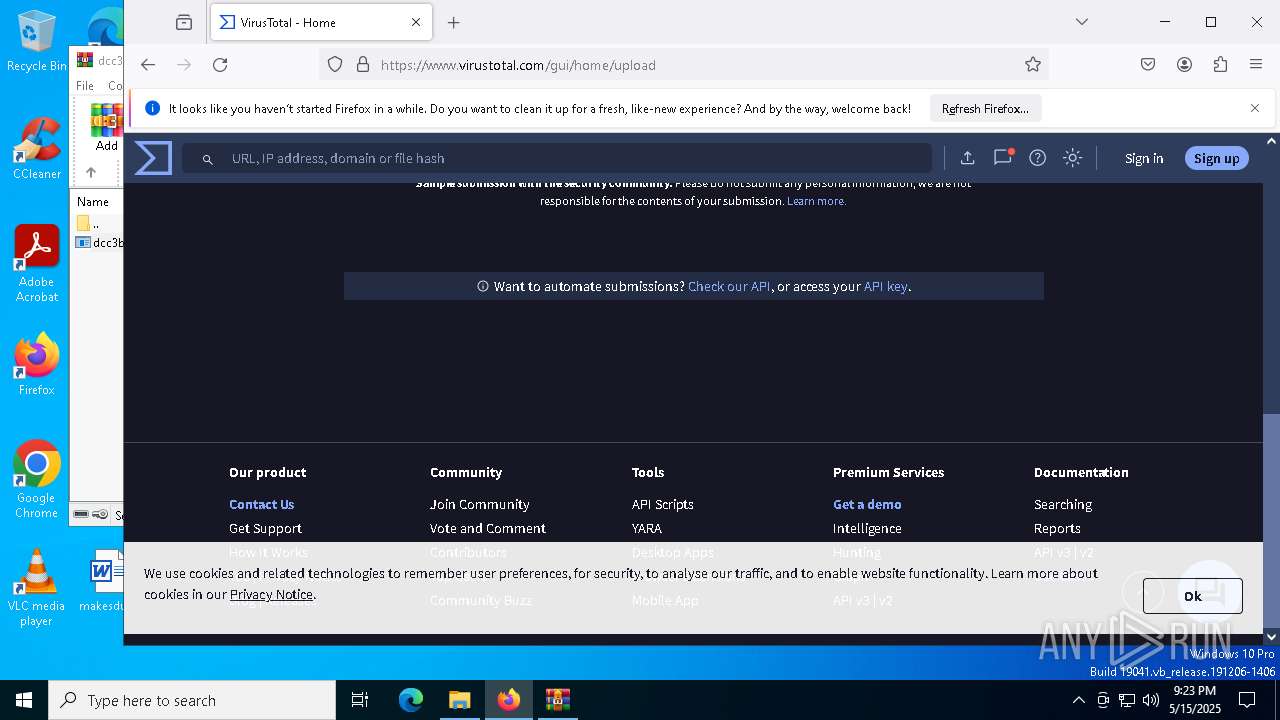The height and width of the screenshot is (720, 1280).
Task: Open the Learn more link
Action: (816, 201)
